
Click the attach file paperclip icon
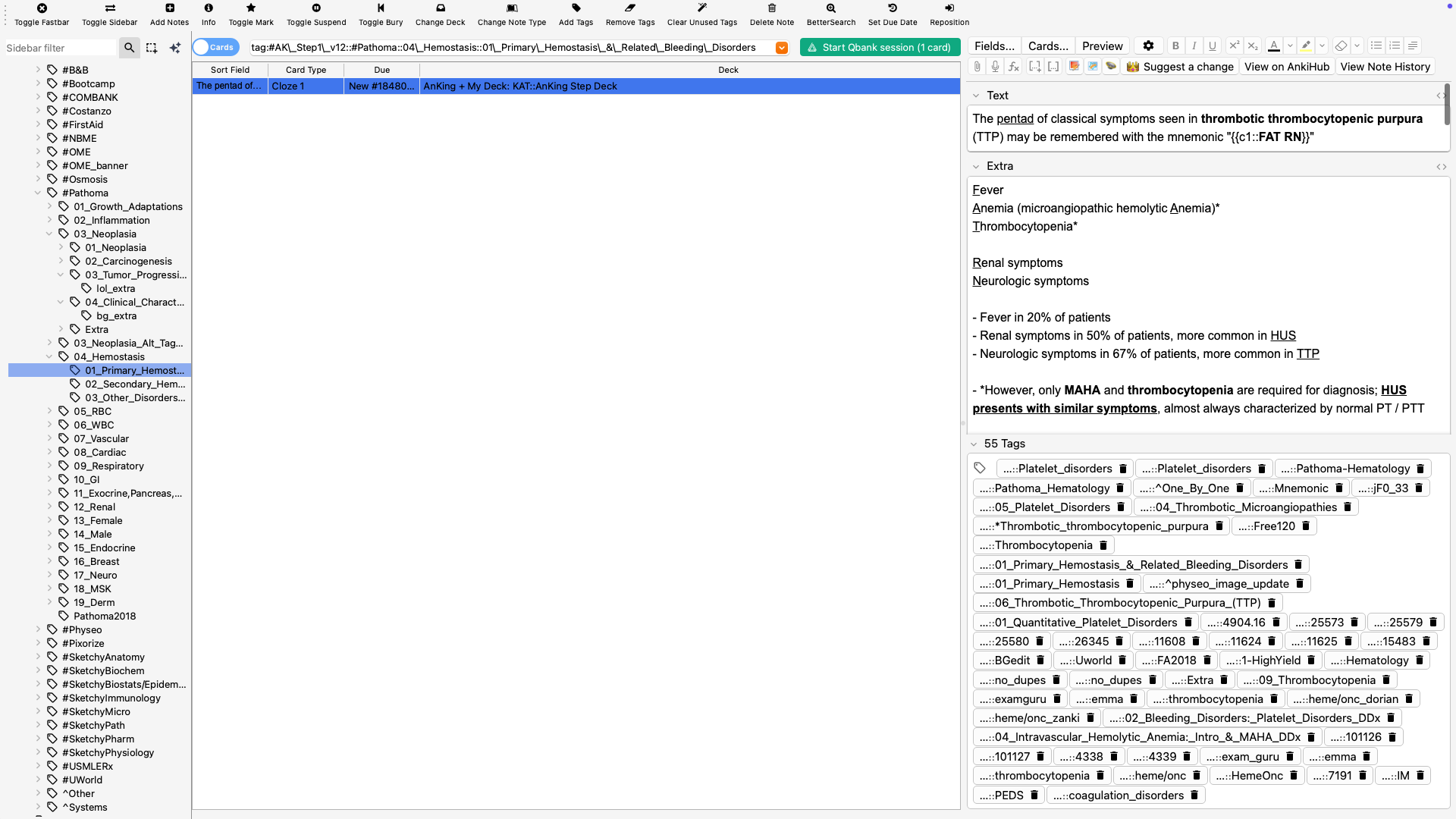pyautogui.click(x=977, y=67)
